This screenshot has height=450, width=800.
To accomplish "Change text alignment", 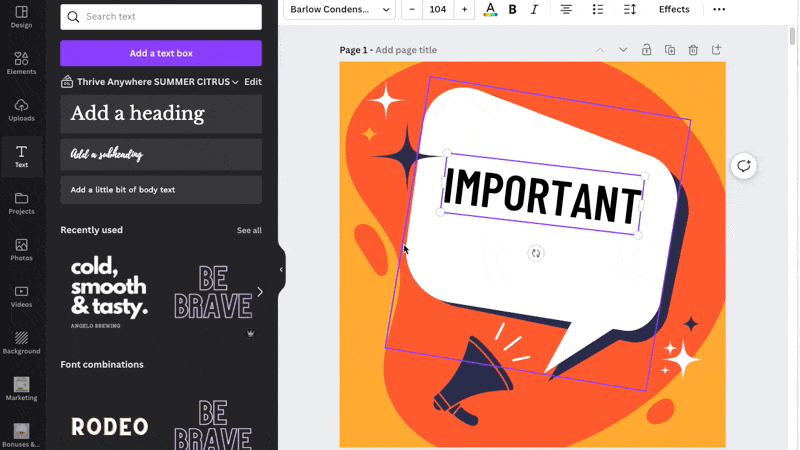I will 566,9.
